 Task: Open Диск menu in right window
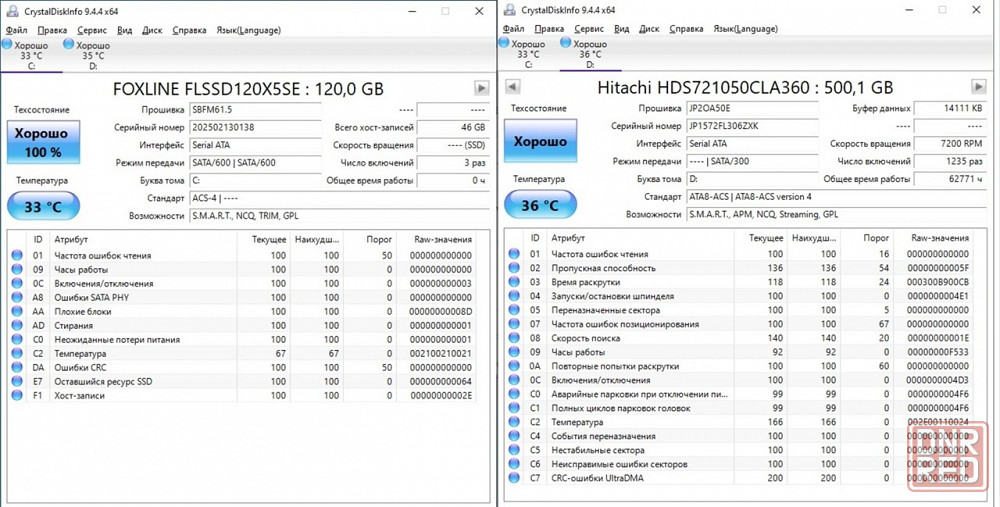click(649, 29)
